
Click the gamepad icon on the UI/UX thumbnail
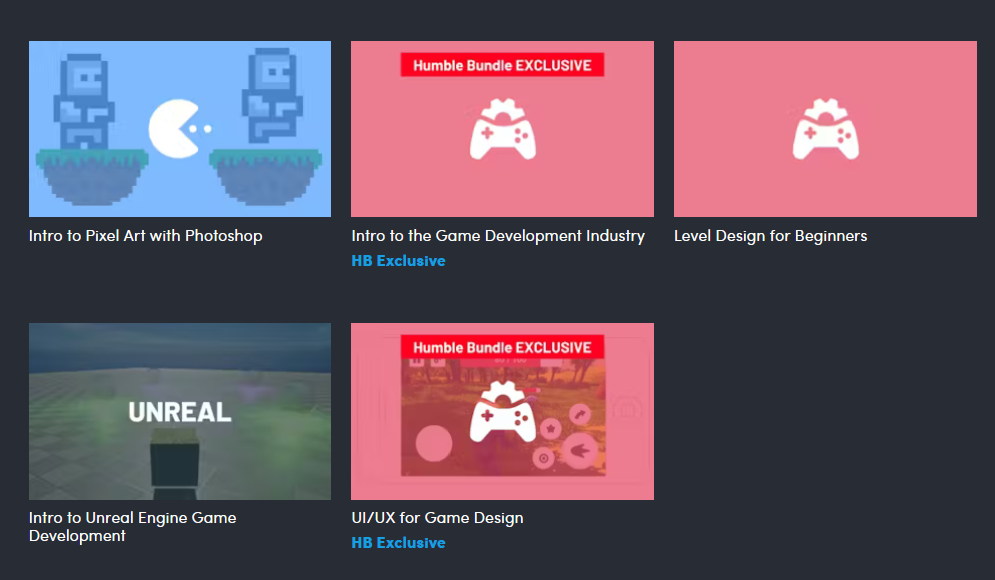[x=502, y=412]
